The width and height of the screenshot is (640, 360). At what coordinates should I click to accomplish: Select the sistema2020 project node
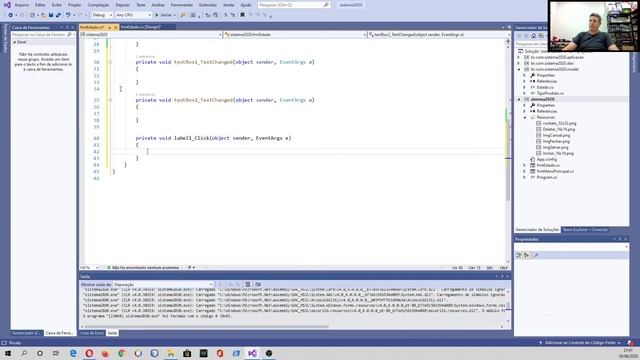[x=542, y=99]
